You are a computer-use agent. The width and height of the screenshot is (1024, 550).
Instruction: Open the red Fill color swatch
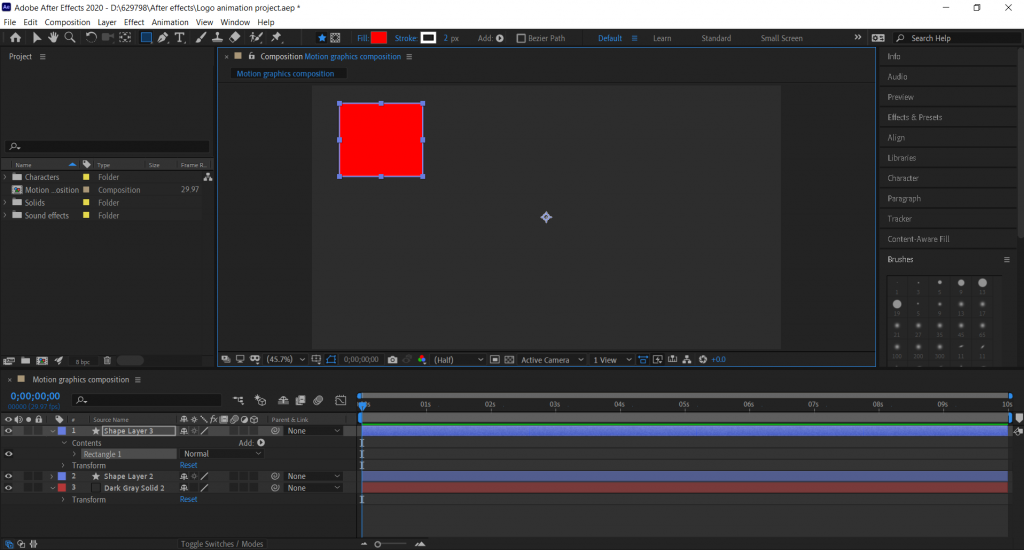point(379,38)
